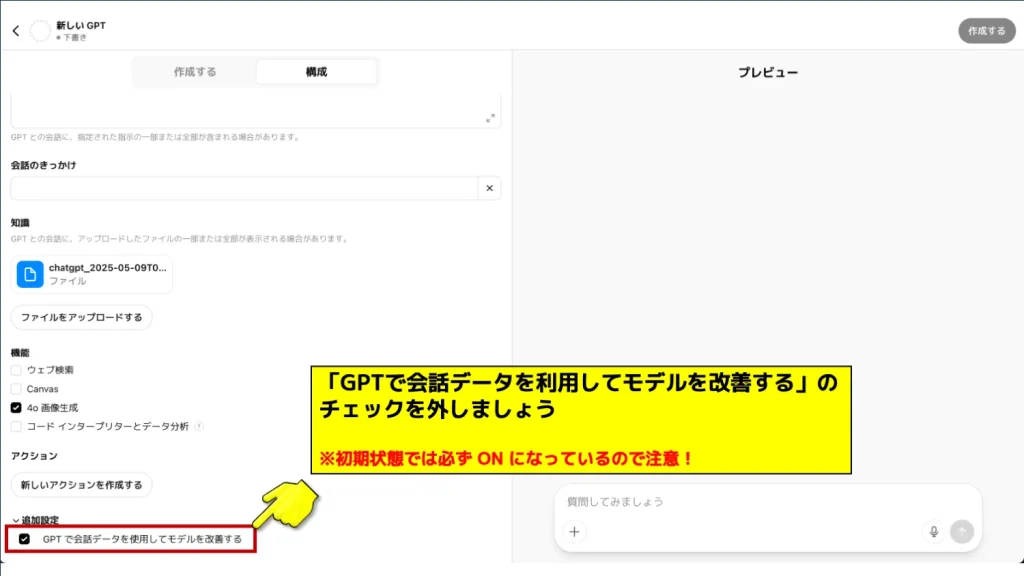Viewport: 1024px width, 576px height.
Task: Enable コード インタープリターとデータ分析 checkbox
Action: (16, 426)
